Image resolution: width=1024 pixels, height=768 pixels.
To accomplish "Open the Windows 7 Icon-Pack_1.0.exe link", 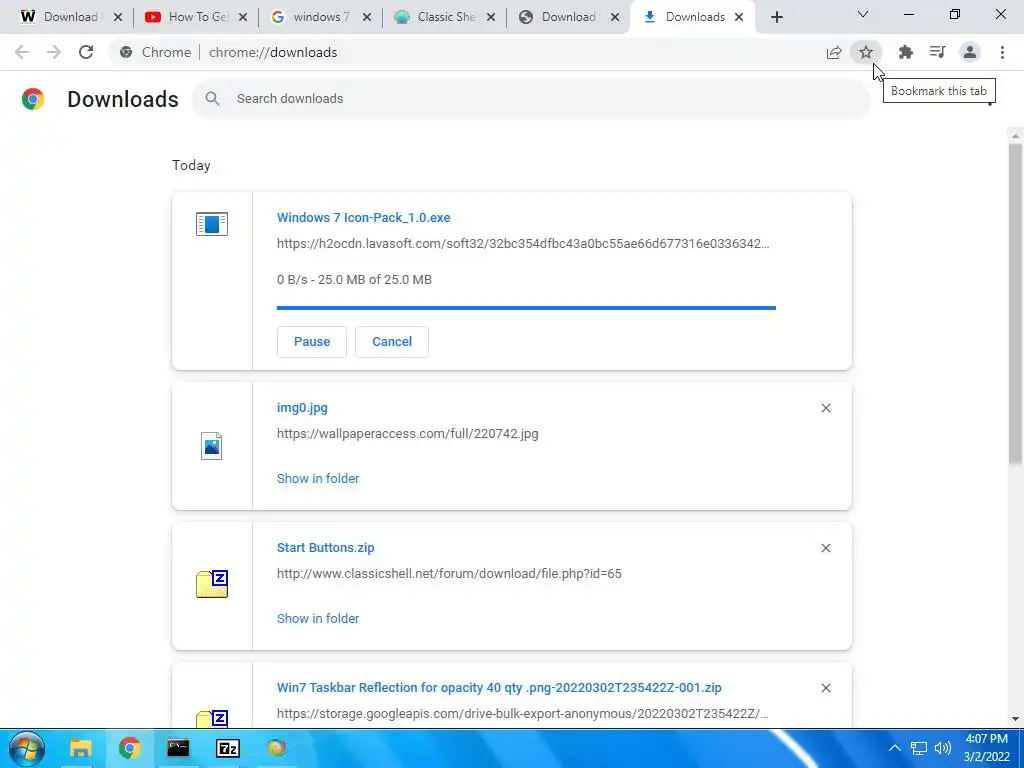I will click(x=364, y=217).
